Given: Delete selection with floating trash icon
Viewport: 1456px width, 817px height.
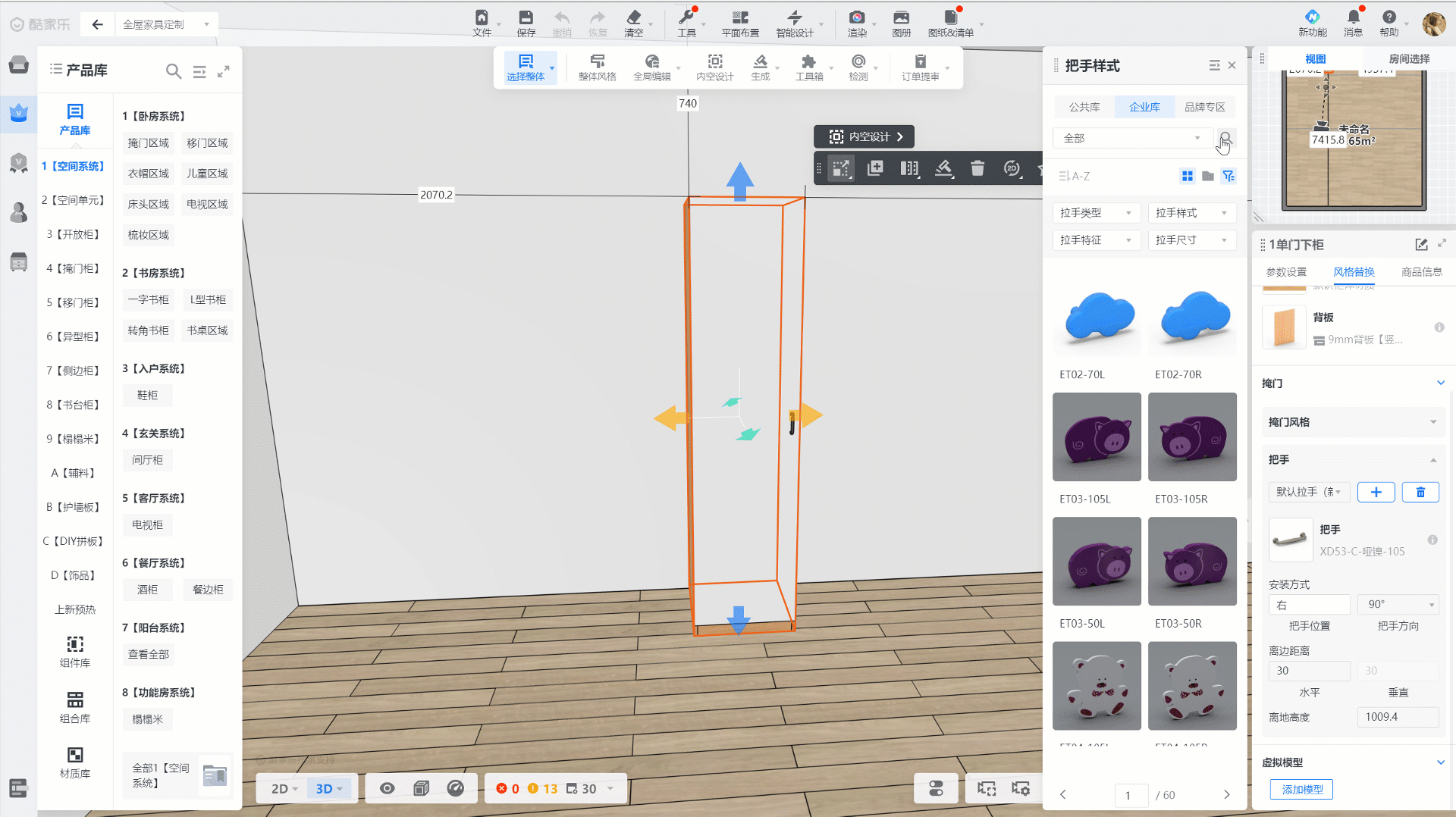Looking at the screenshot, I should (977, 168).
